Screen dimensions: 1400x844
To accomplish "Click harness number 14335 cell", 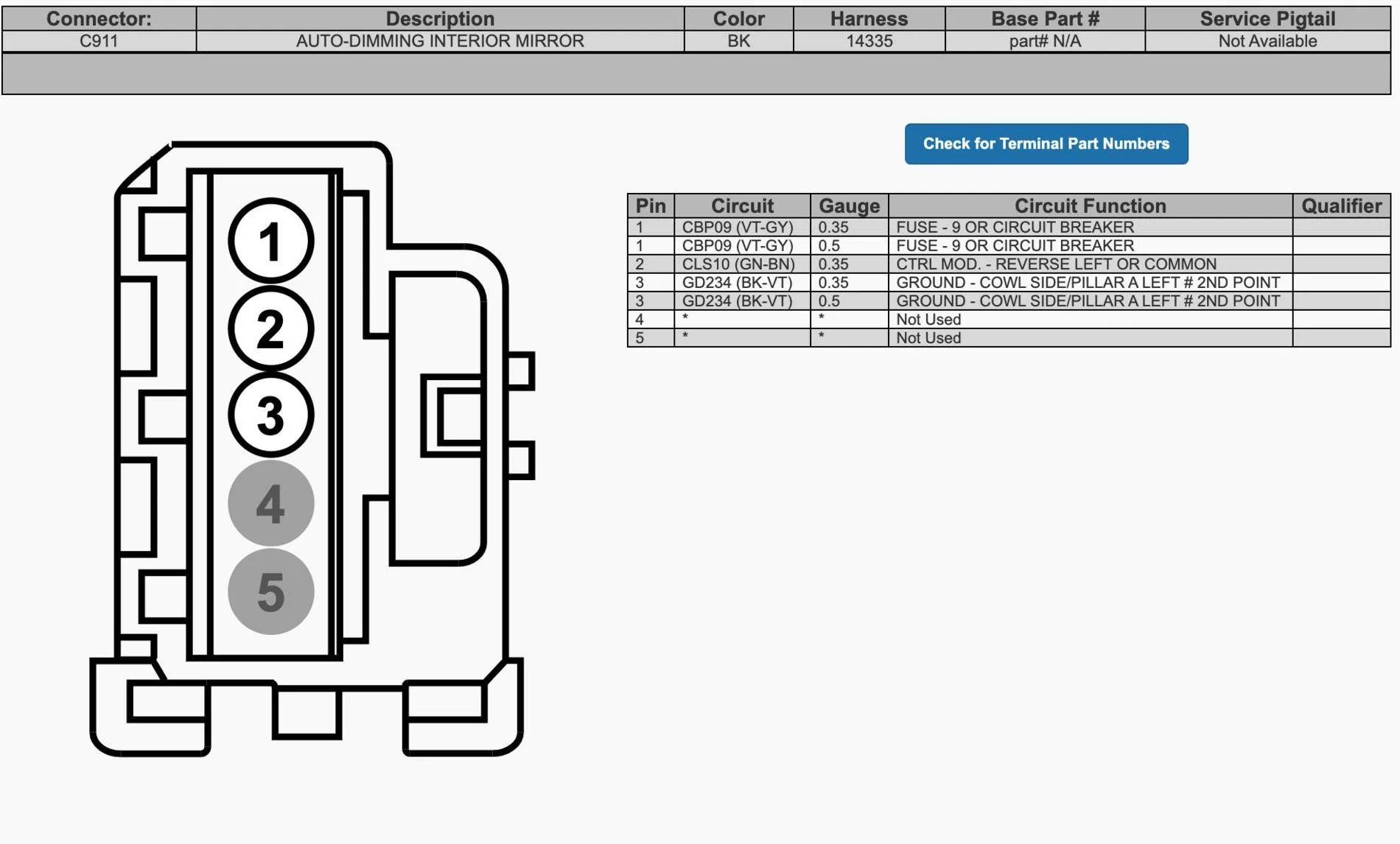I will click(x=869, y=41).
